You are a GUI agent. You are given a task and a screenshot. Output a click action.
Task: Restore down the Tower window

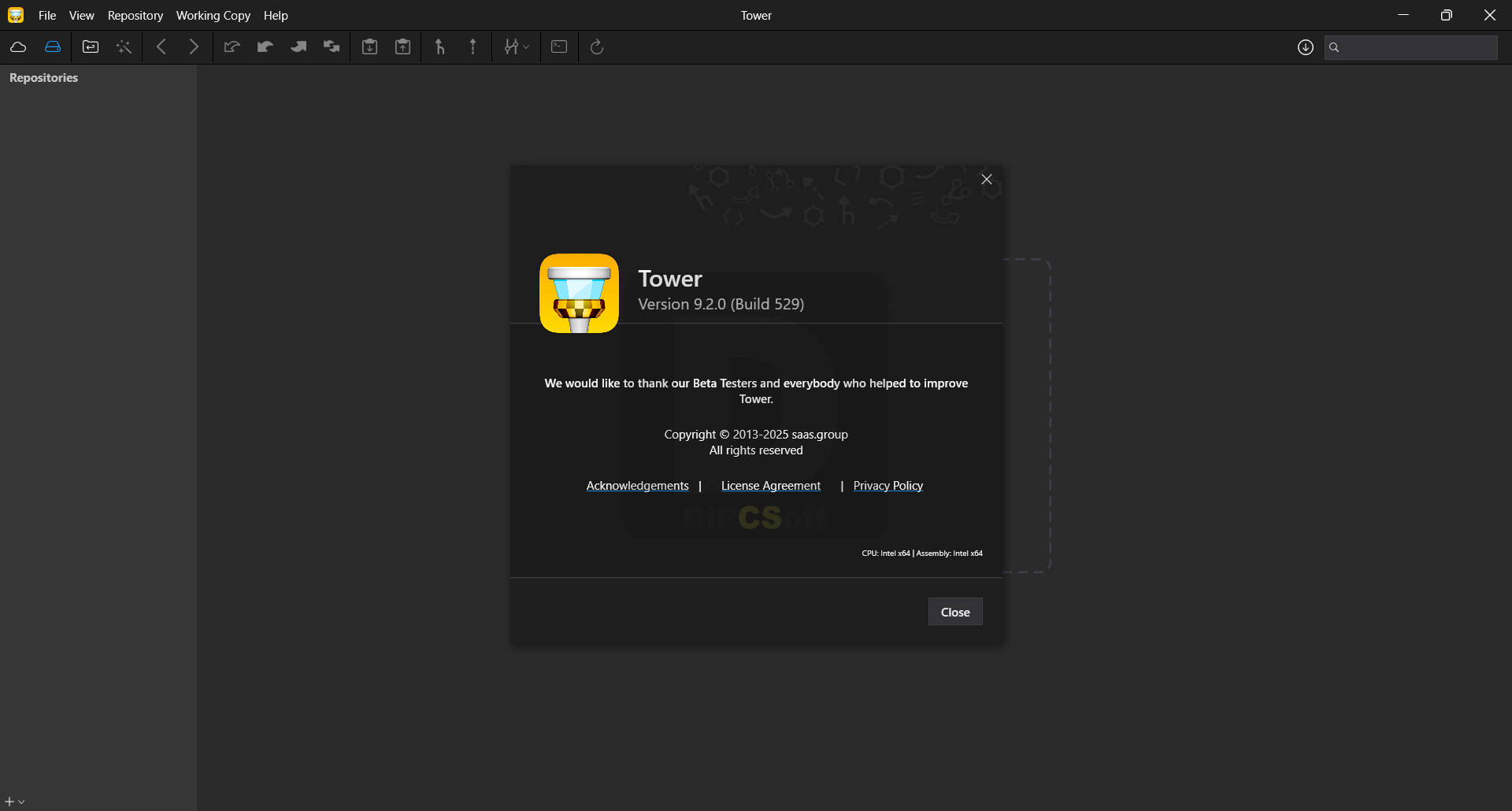pyautogui.click(x=1447, y=15)
